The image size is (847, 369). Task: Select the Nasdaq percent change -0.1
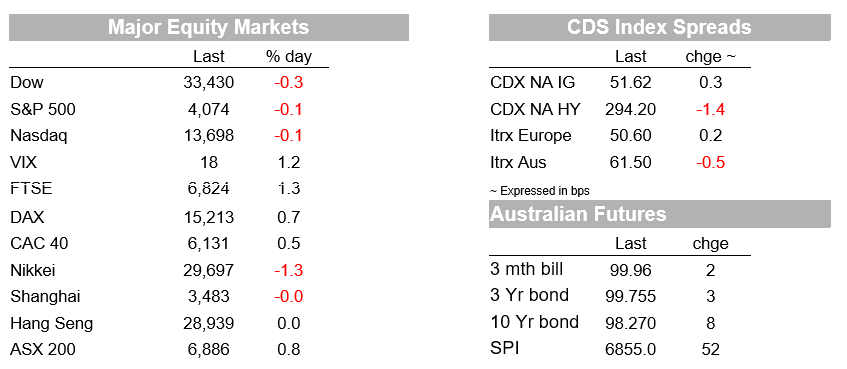point(287,136)
